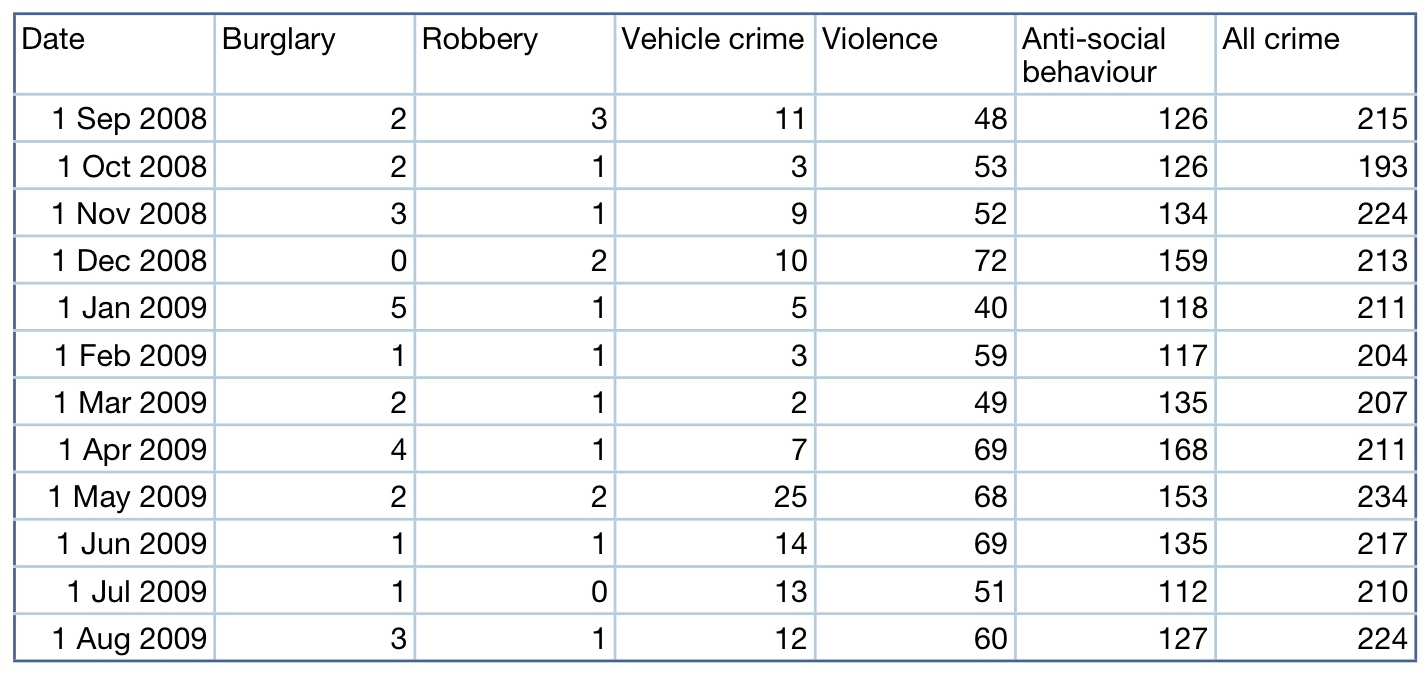This screenshot has width=1427, height=676.
Task: Select the Burglary column header
Action: click(x=279, y=40)
